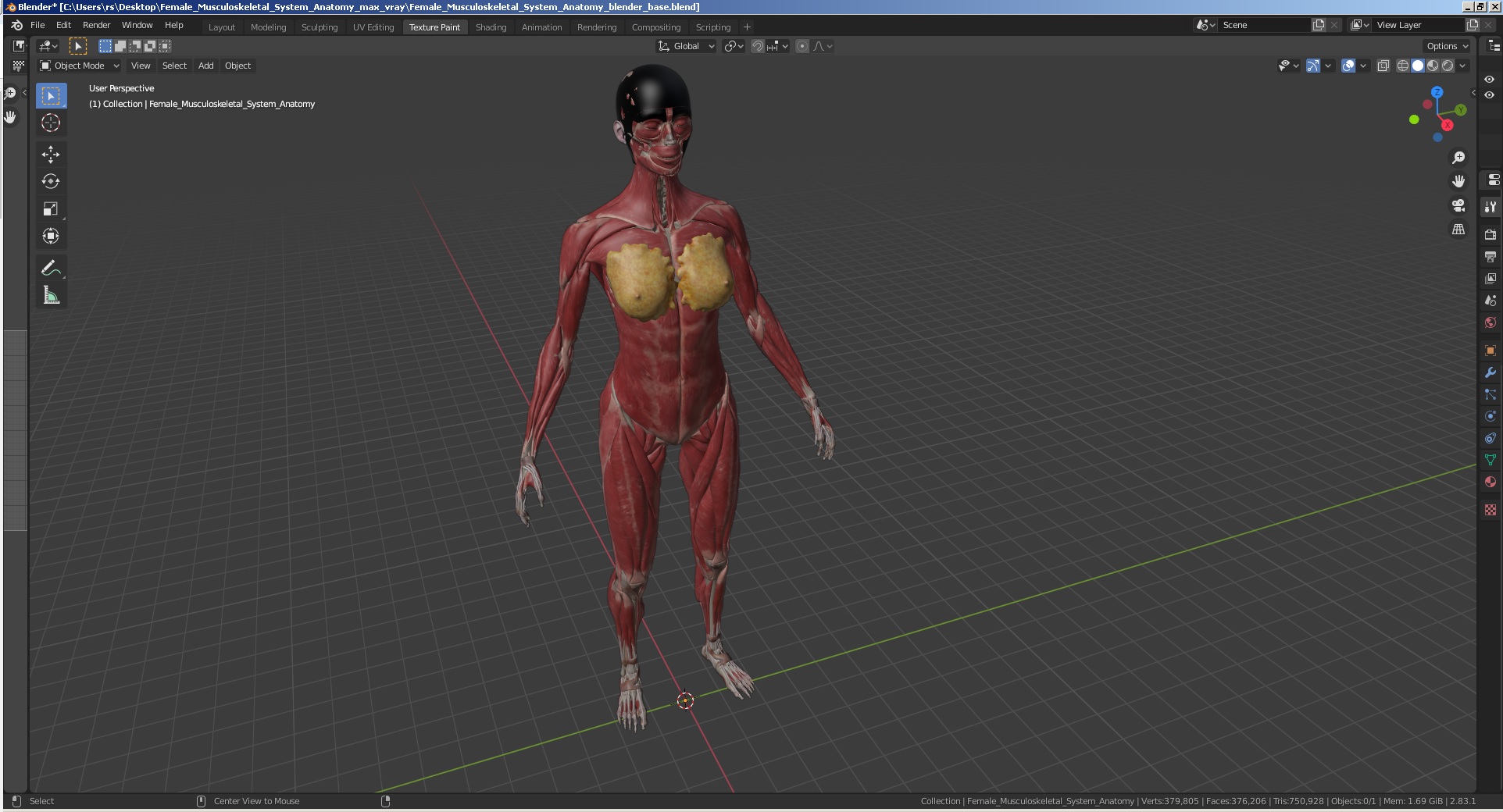Expand overlays options dropdown arrow
Viewport: 1503px width, 812px height.
point(1363,66)
